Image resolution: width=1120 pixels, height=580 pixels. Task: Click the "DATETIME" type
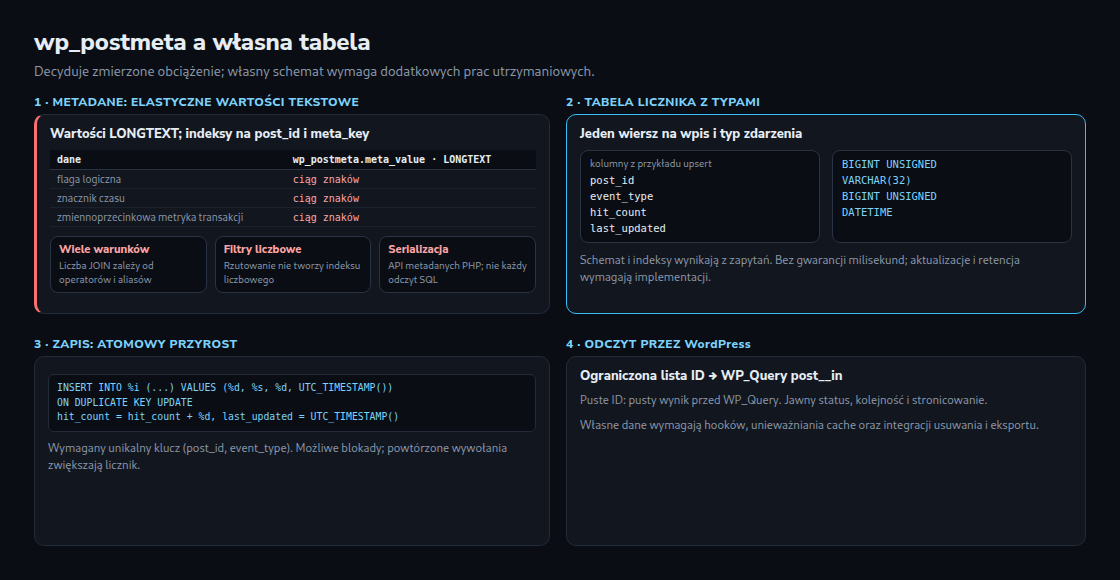pyautogui.click(x=867, y=212)
